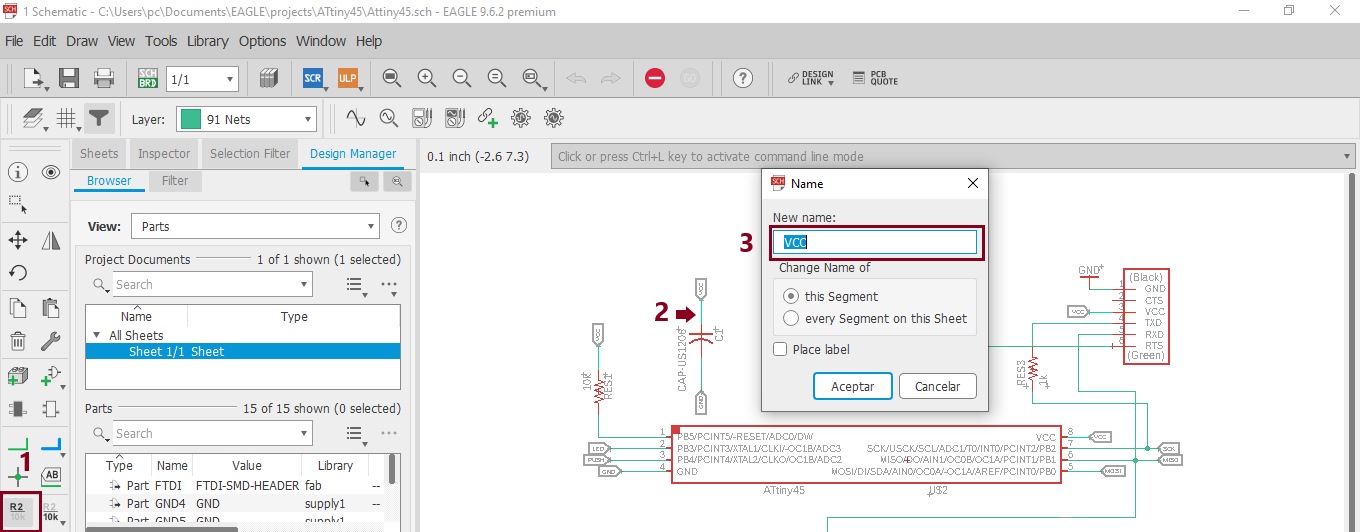Switch to the Inspector tab

[x=164, y=154]
